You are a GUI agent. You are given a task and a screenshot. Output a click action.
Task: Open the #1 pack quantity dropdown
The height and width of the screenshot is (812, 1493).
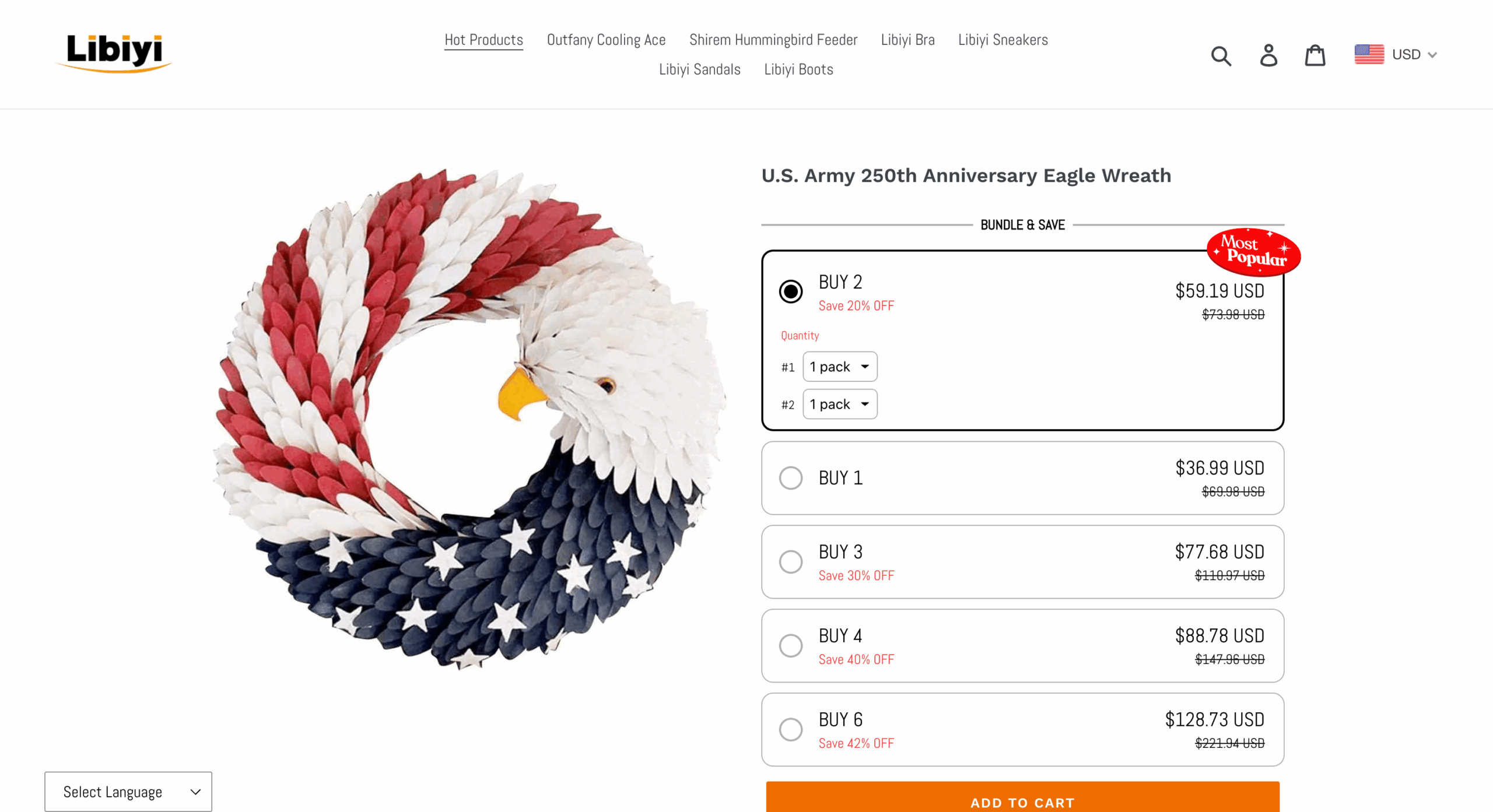tap(840, 367)
